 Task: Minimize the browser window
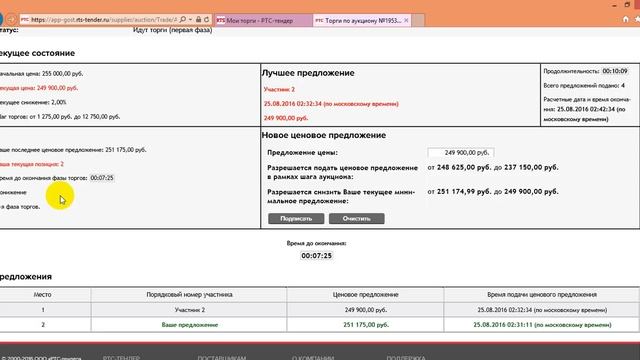(x=614, y=5)
